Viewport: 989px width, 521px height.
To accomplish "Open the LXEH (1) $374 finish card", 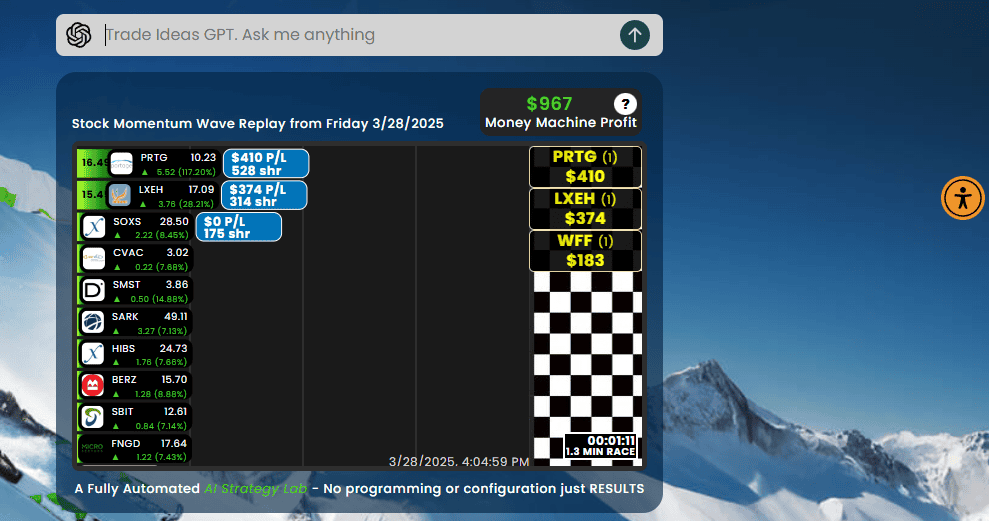I will pos(585,209).
